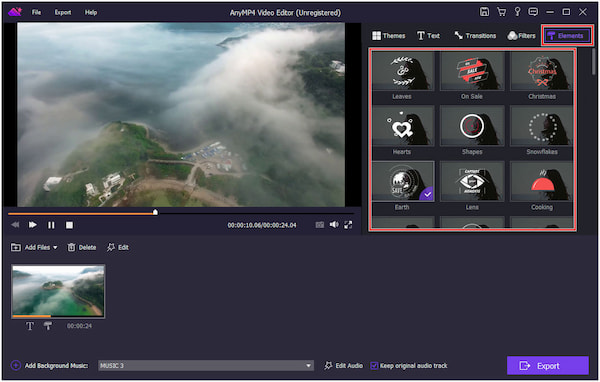Click the Edit Audio button
The image size is (600, 382).
(344, 366)
